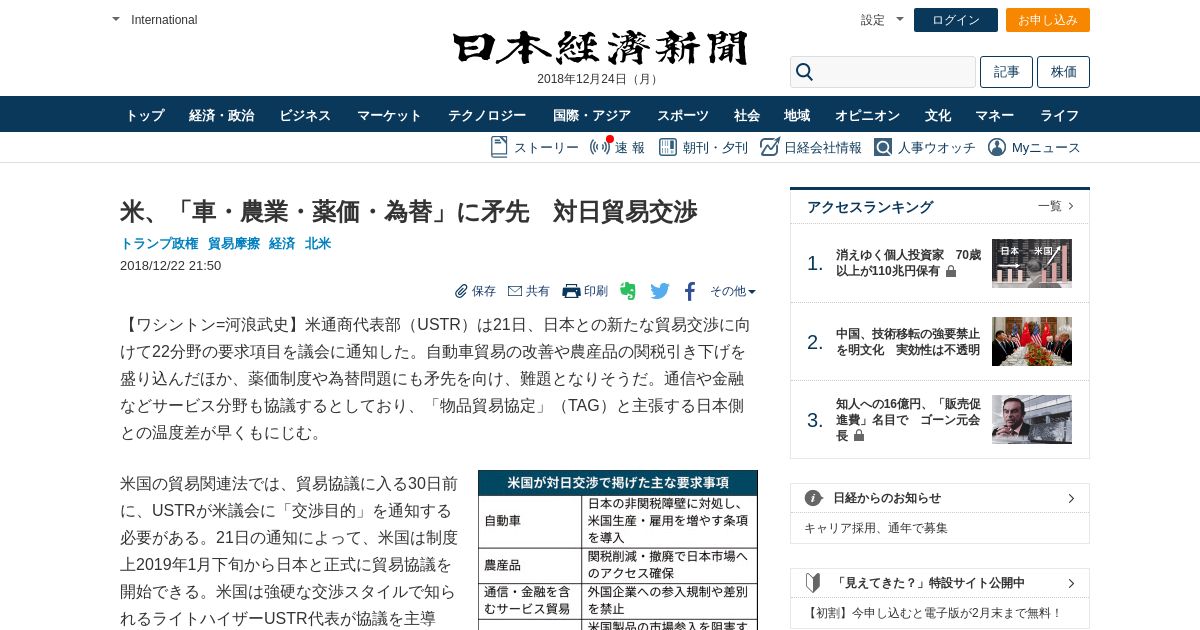Click the 印刷 printer icon
Screen dimensions: 1200x630
point(571,291)
